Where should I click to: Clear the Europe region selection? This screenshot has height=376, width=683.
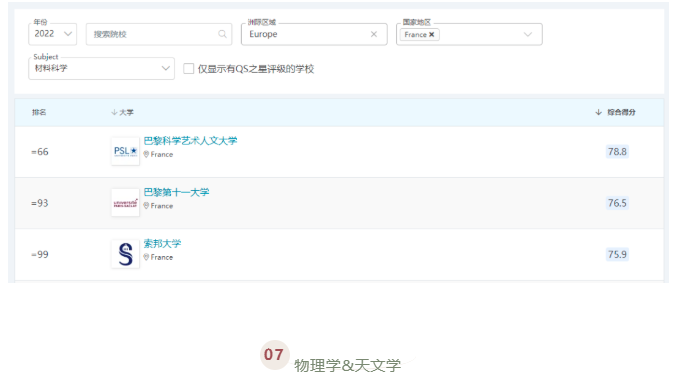374,34
